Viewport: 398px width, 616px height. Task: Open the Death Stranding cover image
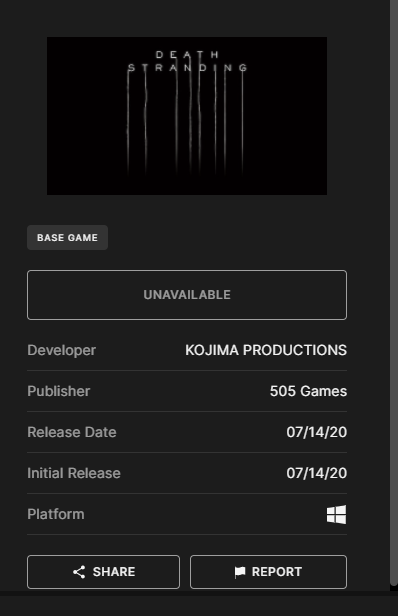point(187,116)
